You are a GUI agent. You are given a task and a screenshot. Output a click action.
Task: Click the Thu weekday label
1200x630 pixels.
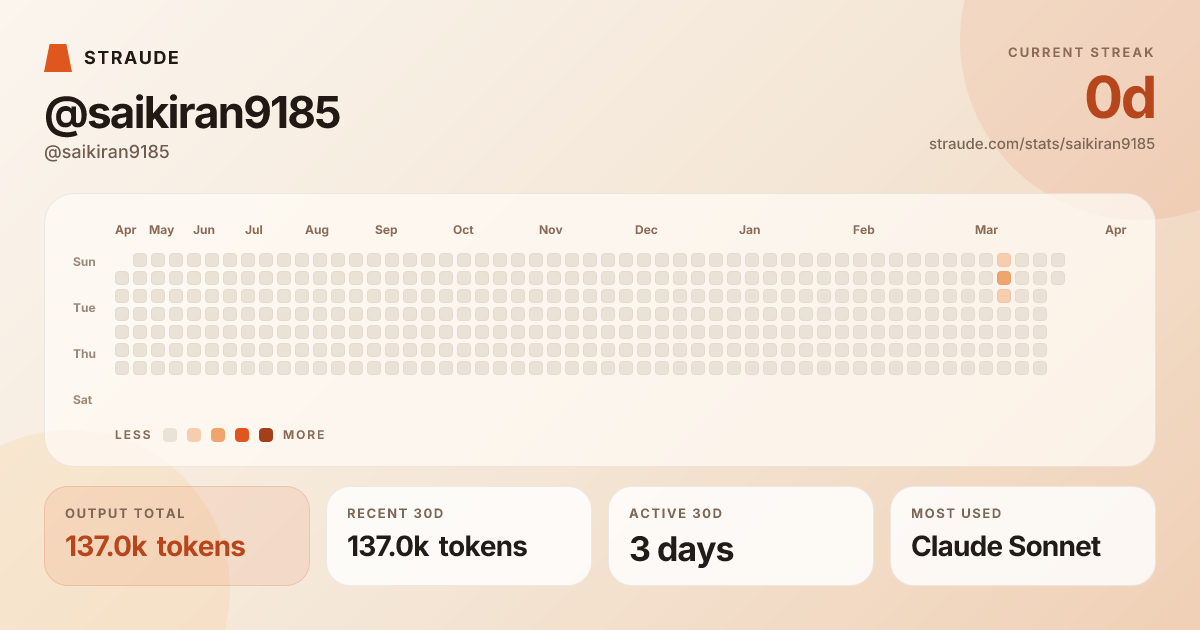[x=84, y=354]
